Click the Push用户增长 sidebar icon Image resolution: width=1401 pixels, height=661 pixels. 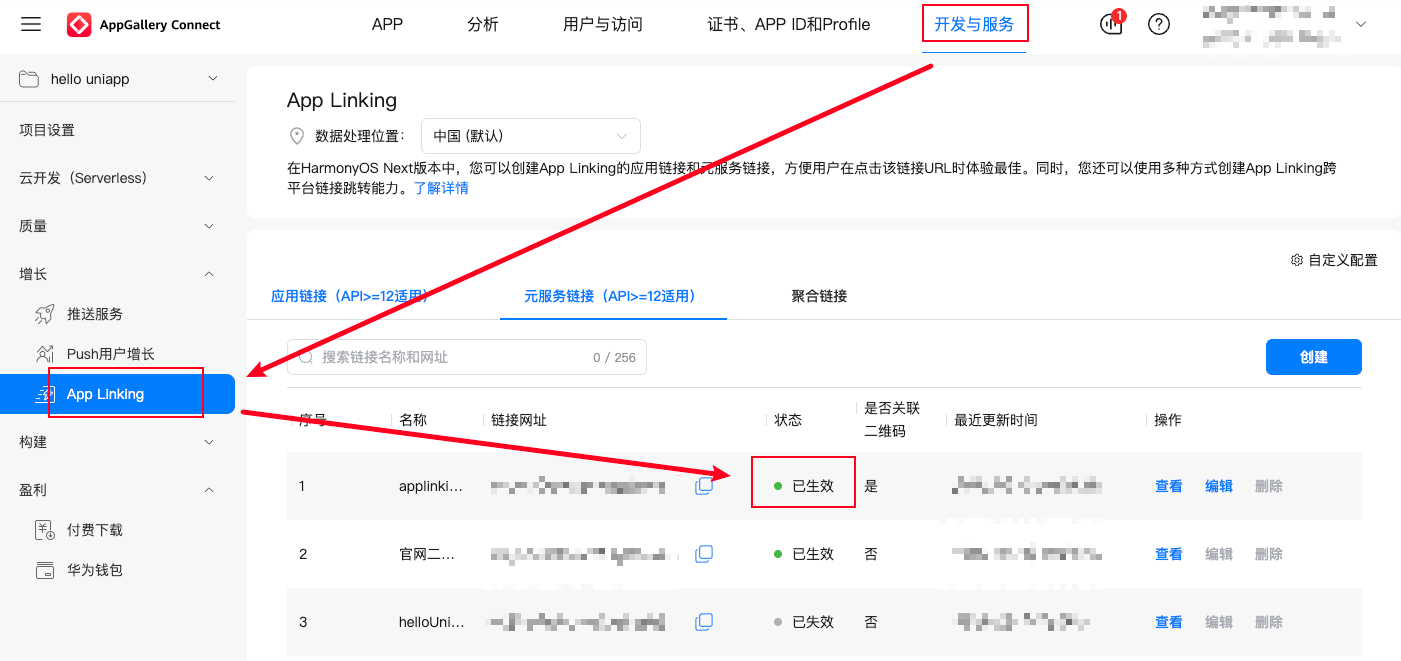coord(45,354)
